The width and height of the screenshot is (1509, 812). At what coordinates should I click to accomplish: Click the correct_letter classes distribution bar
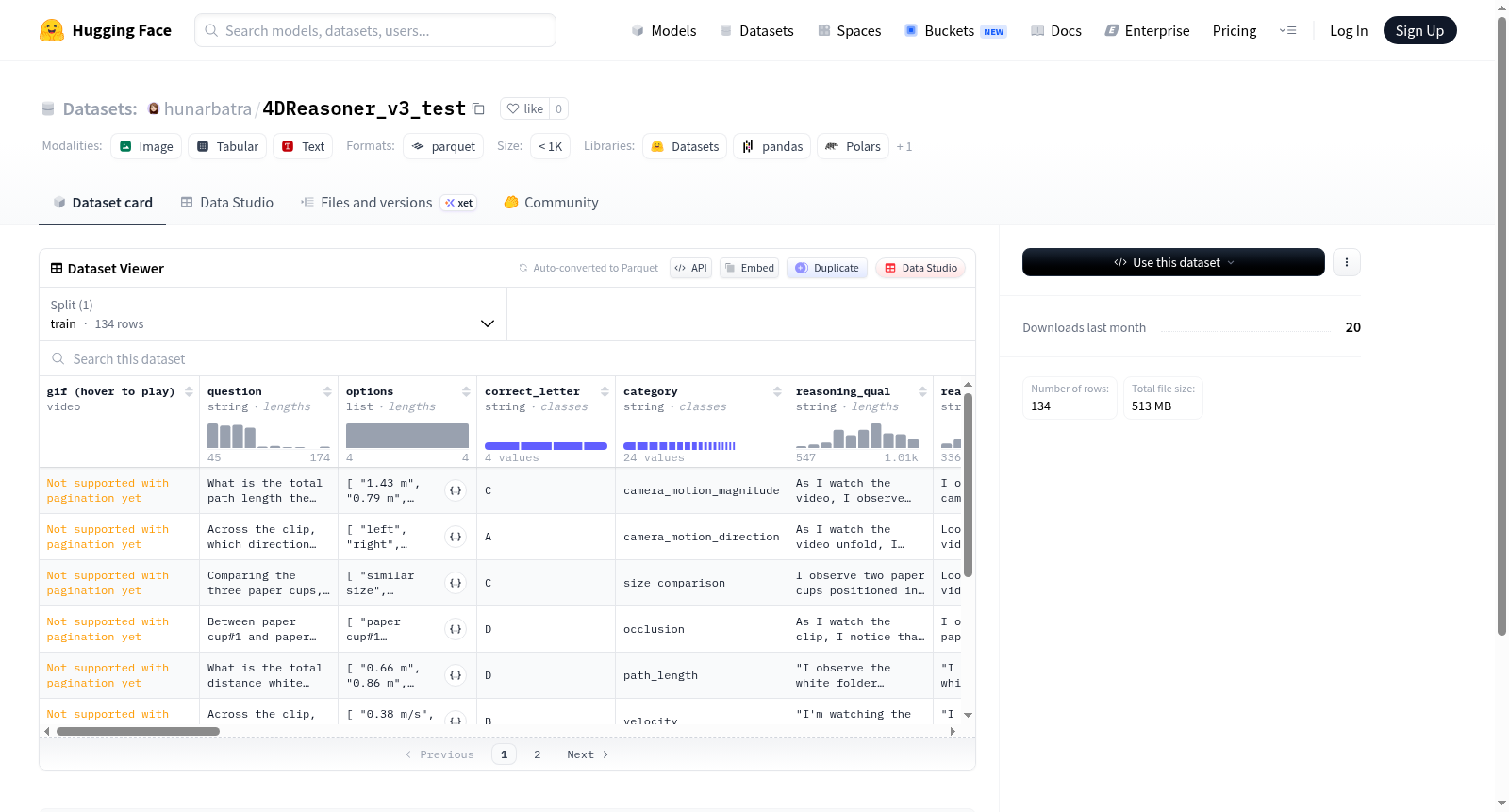[546, 446]
